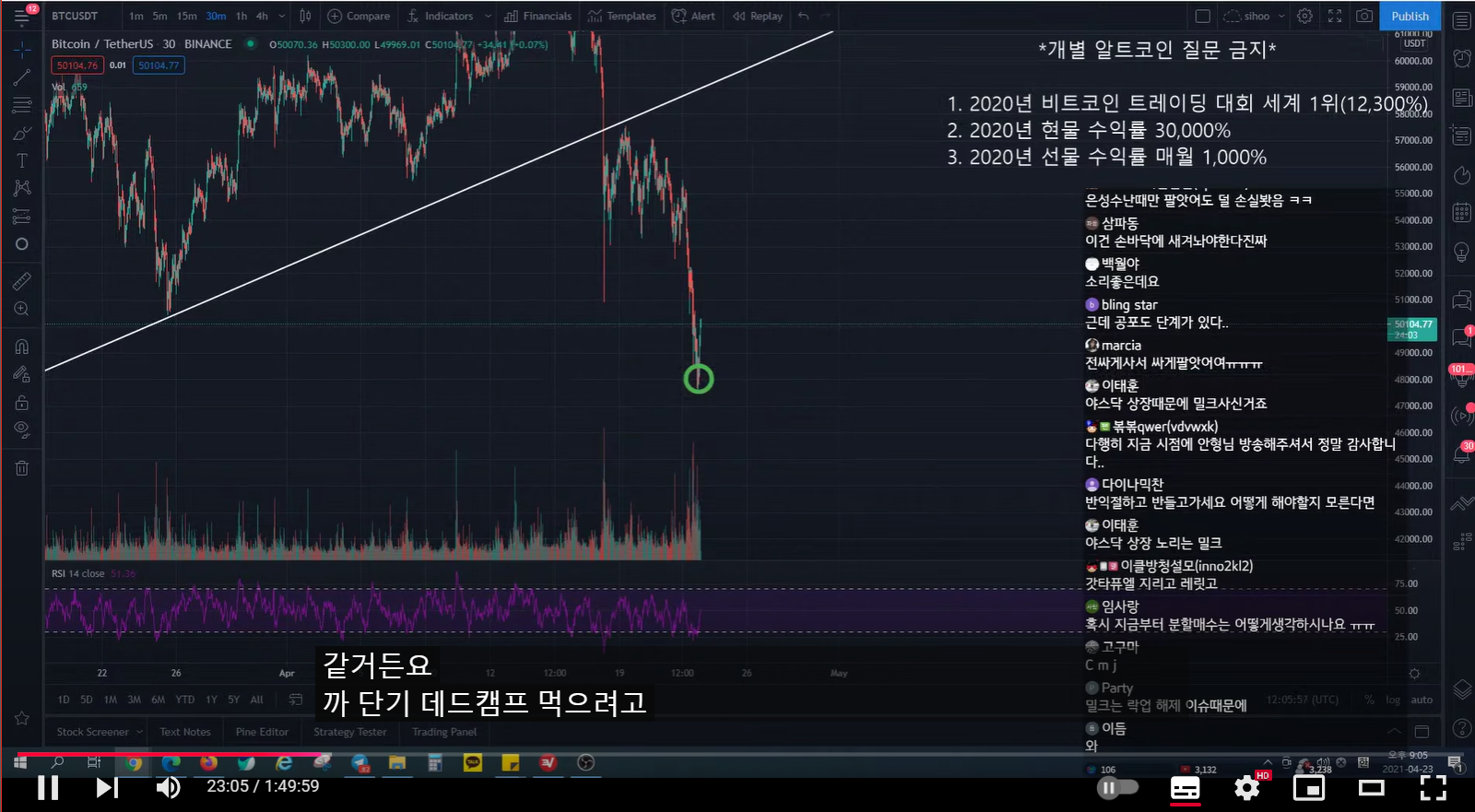Screen dimensions: 1475x812
Task: Switch to the 15m timeframe
Action: [x=187, y=16]
